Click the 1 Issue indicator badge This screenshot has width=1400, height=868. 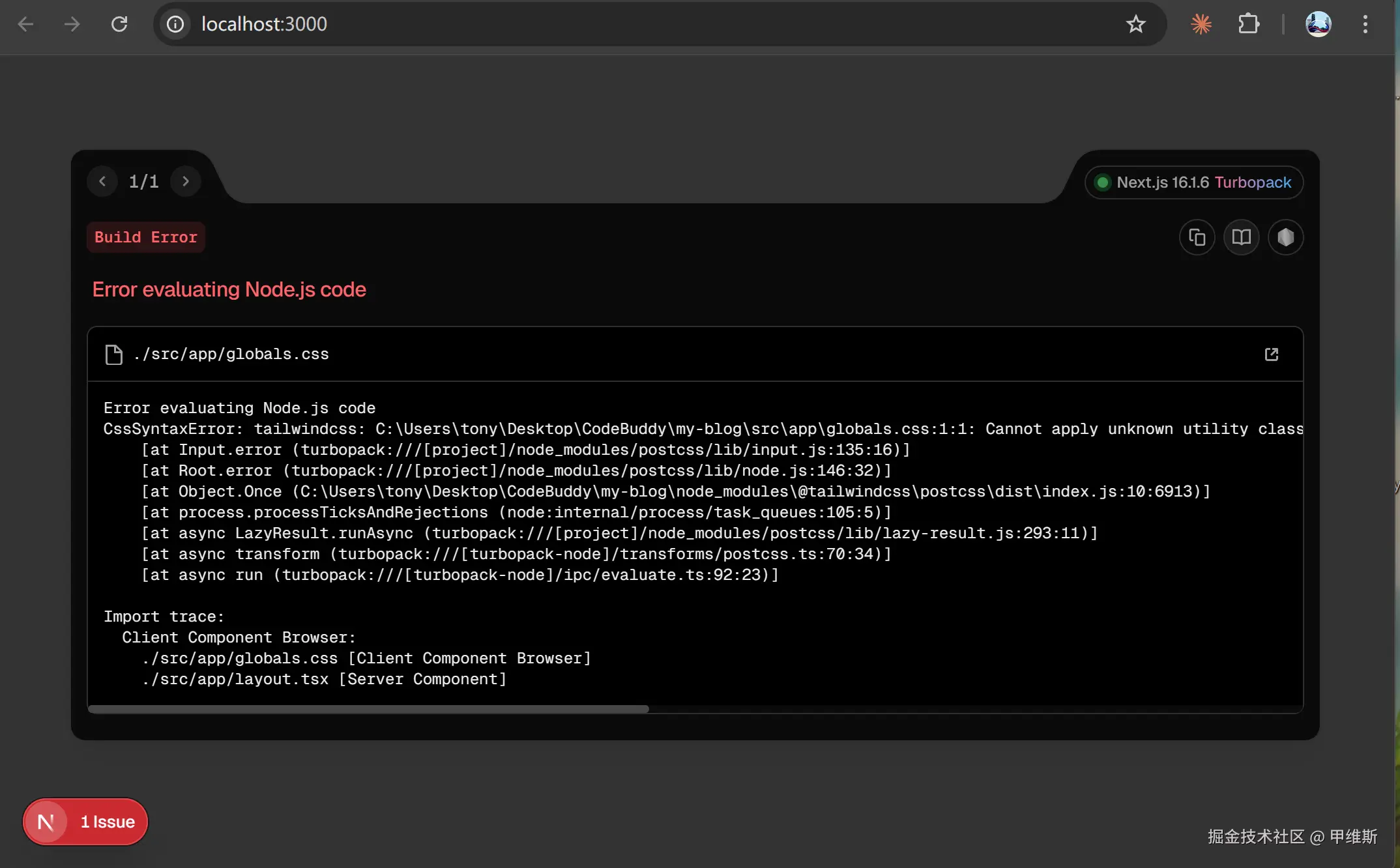pos(108,822)
